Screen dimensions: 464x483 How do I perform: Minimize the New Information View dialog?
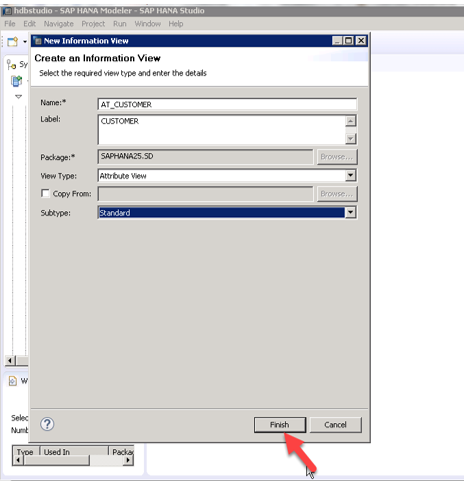click(337, 41)
